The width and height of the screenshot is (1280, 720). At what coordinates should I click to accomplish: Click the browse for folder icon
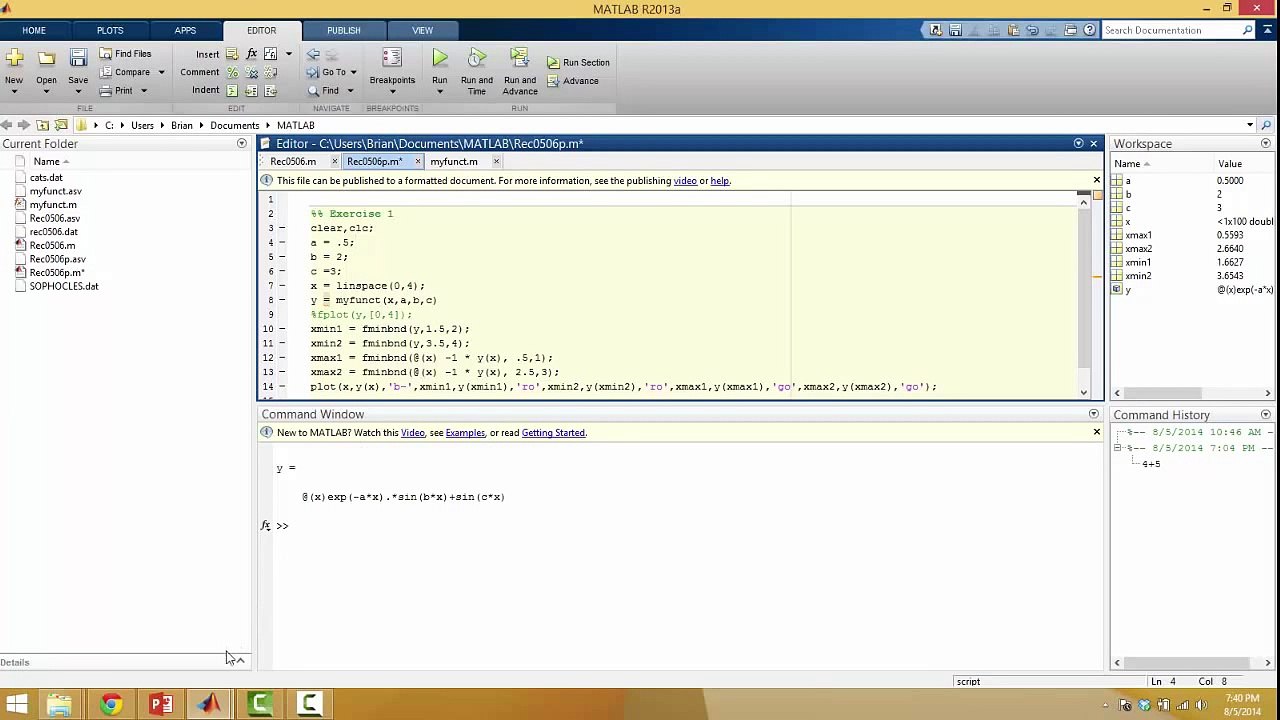(62, 125)
